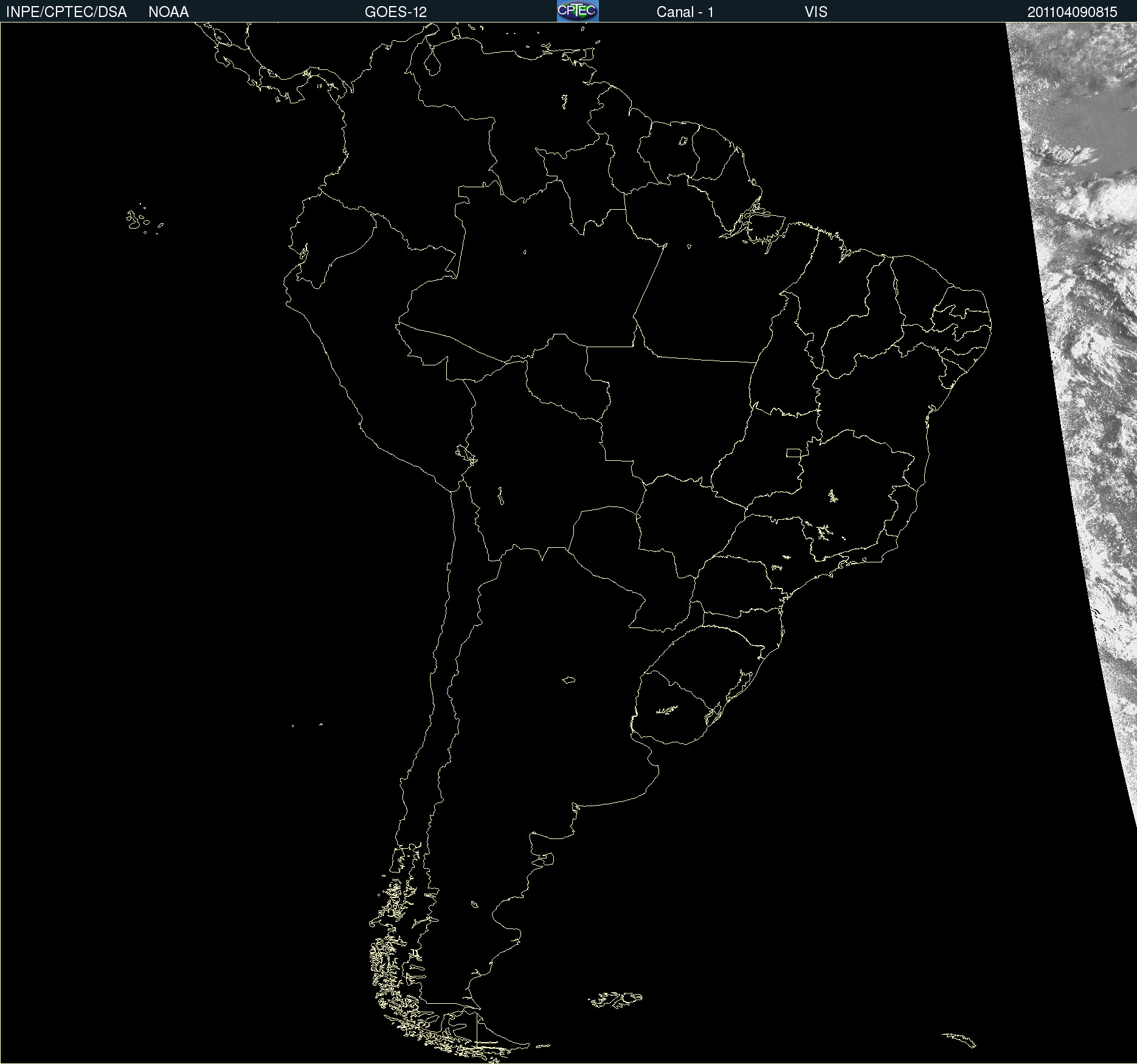The image size is (1137, 1064).
Task: Click the Galapagos Islands outline
Action: point(144,219)
